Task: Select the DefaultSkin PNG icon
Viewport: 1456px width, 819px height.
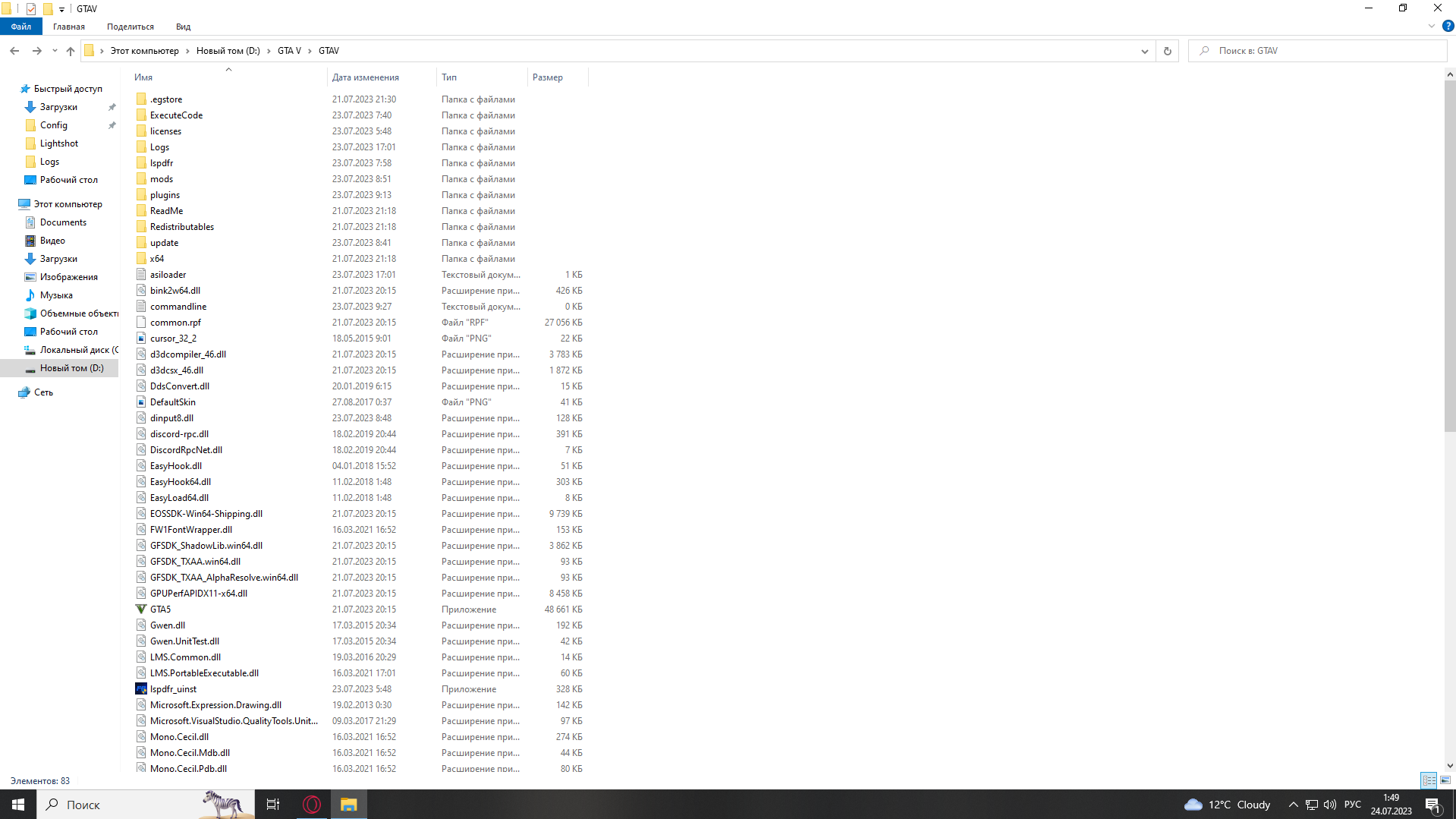Action: [x=141, y=402]
